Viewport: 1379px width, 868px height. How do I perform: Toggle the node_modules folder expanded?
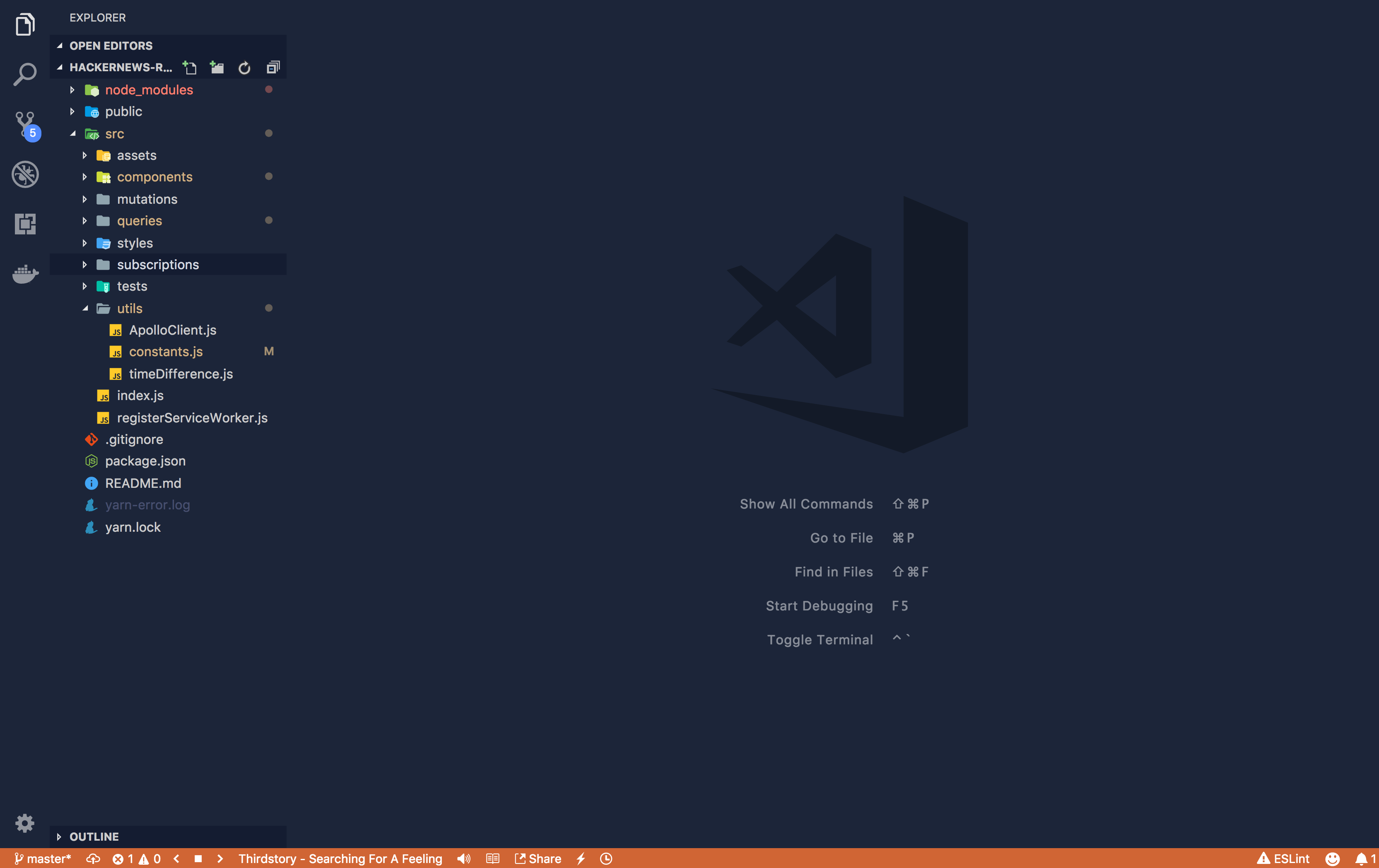73,89
